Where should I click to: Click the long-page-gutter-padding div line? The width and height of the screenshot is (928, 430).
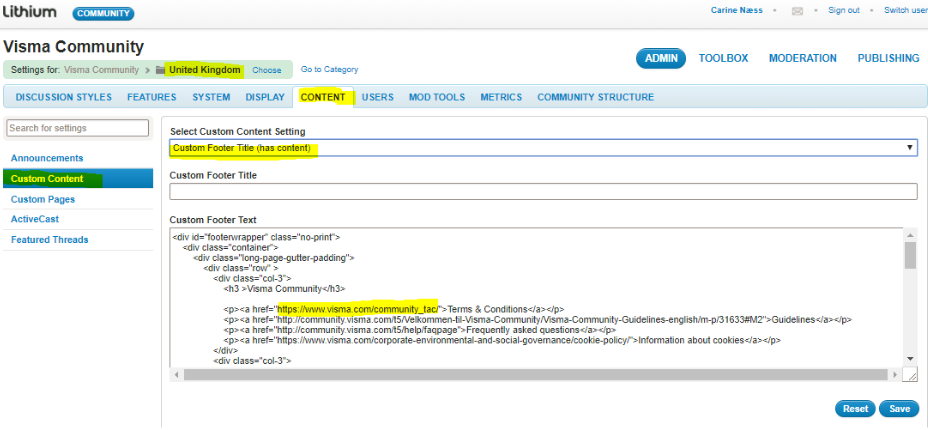pos(273,257)
